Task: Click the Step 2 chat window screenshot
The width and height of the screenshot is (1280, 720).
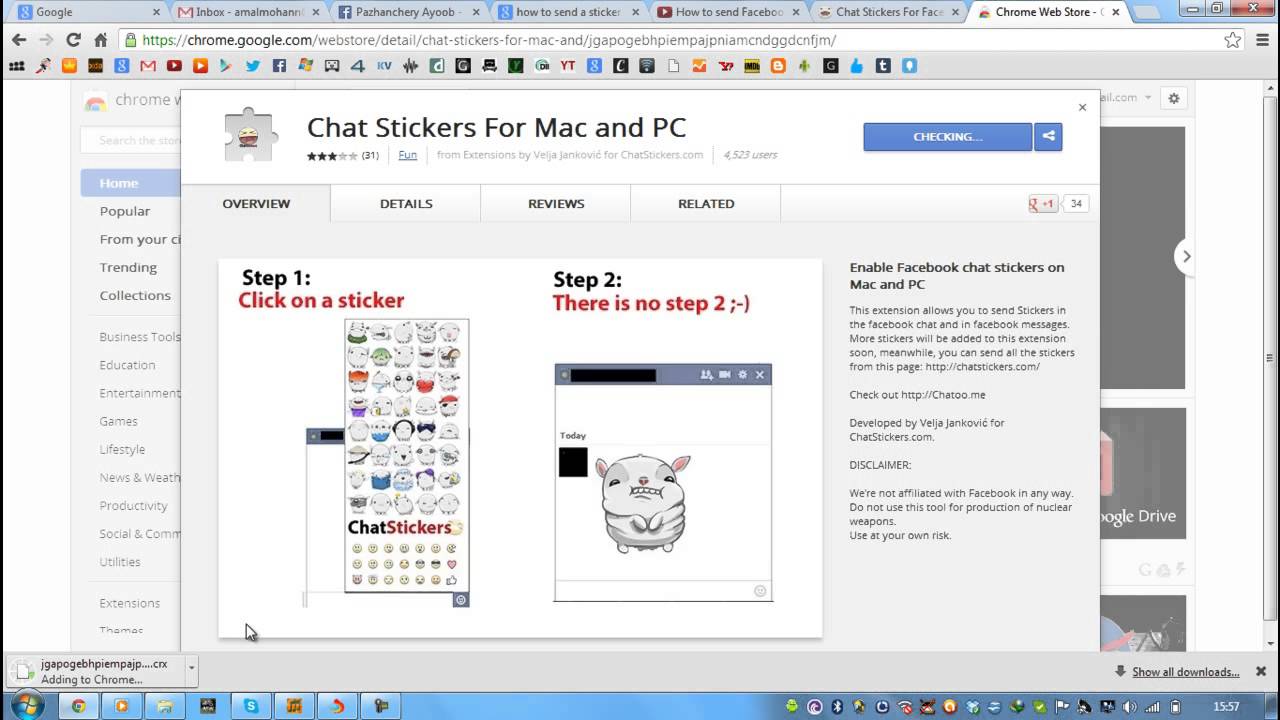Action: pos(663,482)
